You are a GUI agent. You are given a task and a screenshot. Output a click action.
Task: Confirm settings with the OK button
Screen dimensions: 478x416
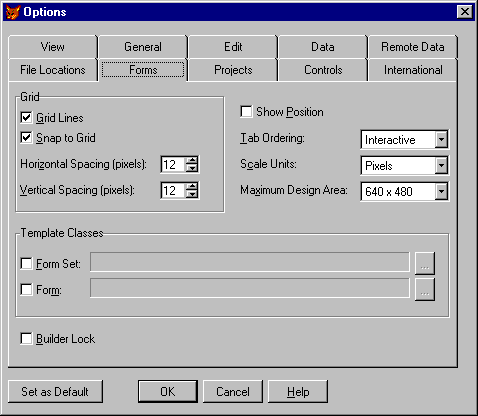tap(168, 391)
